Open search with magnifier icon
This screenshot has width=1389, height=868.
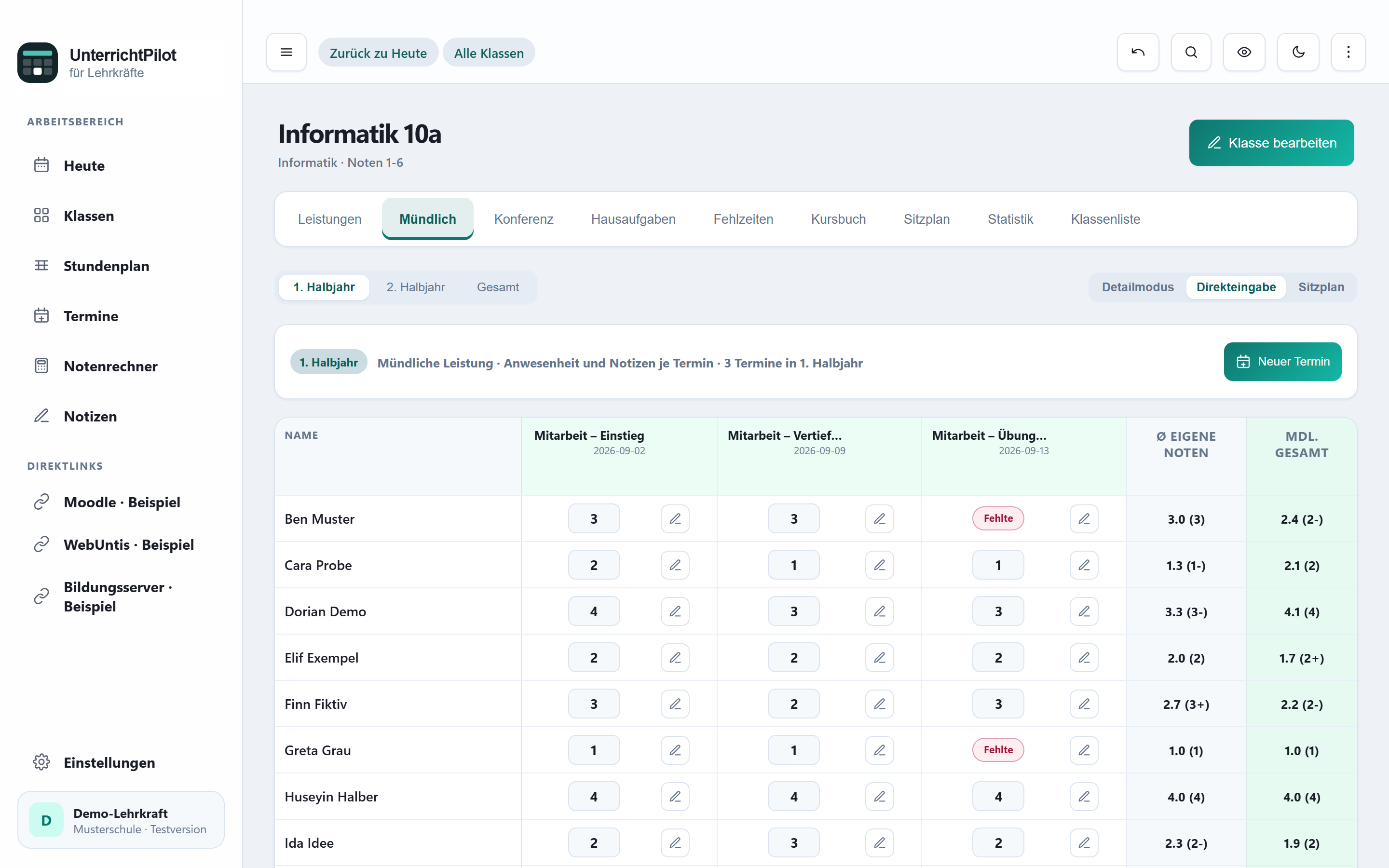click(x=1191, y=52)
